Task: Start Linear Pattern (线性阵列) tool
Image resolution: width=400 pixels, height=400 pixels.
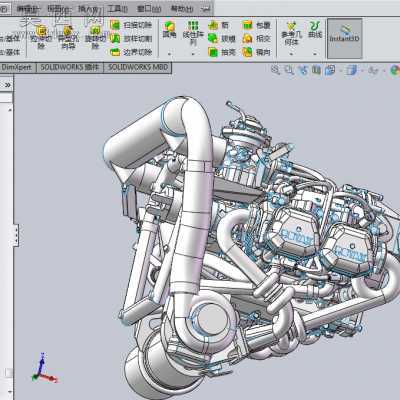Action: pyautogui.click(x=193, y=33)
